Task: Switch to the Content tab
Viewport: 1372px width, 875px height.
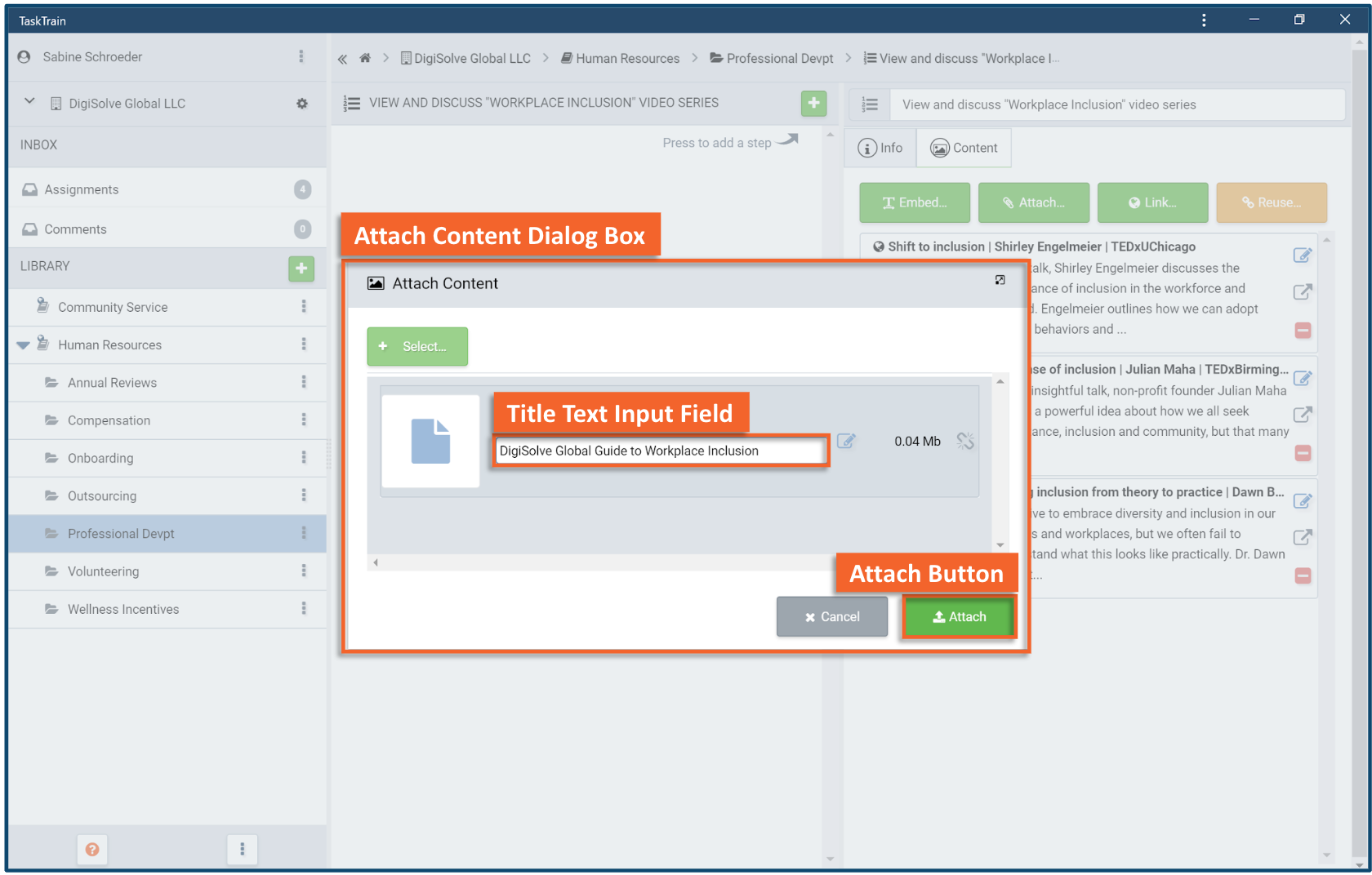Action: pos(964,148)
